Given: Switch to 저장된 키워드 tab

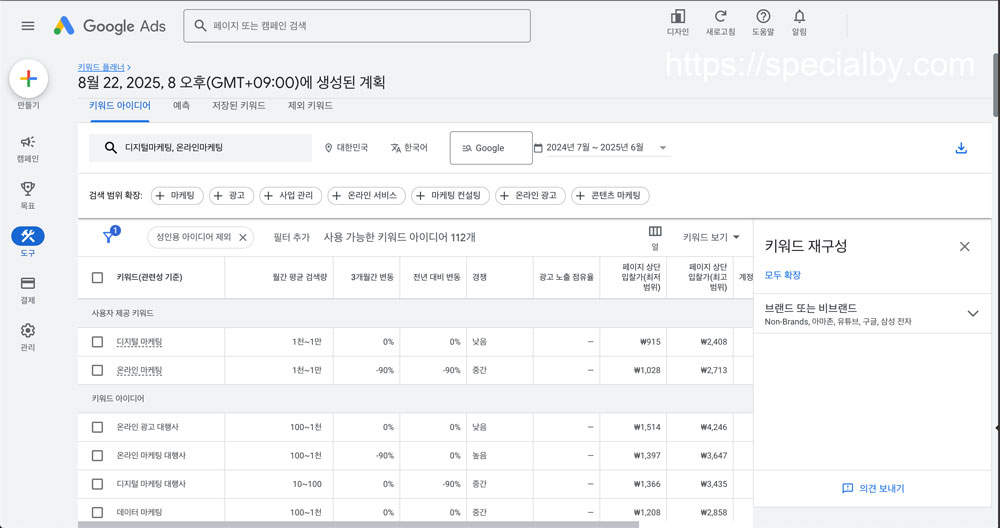Looking at the screenshot, I should 239,106.
